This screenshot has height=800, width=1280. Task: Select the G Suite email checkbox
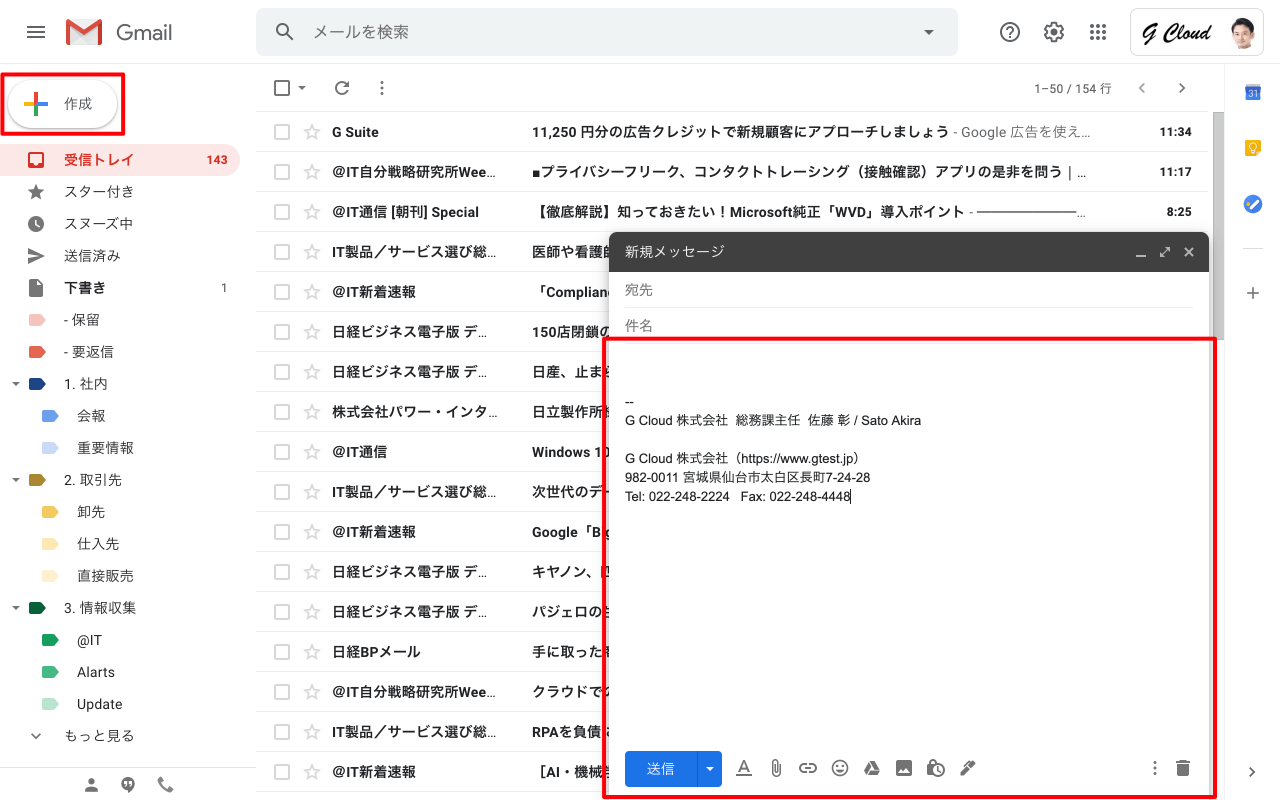point(282,132)
